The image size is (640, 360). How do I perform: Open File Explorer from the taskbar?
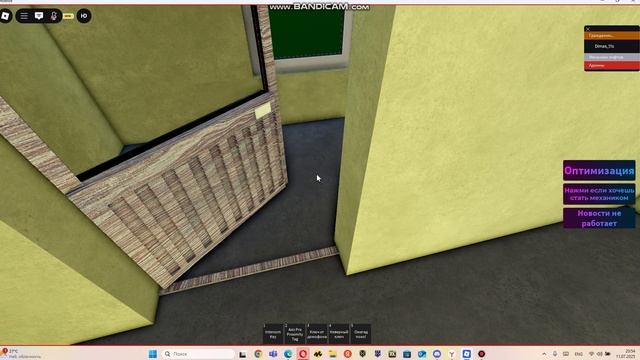[333, 354]
